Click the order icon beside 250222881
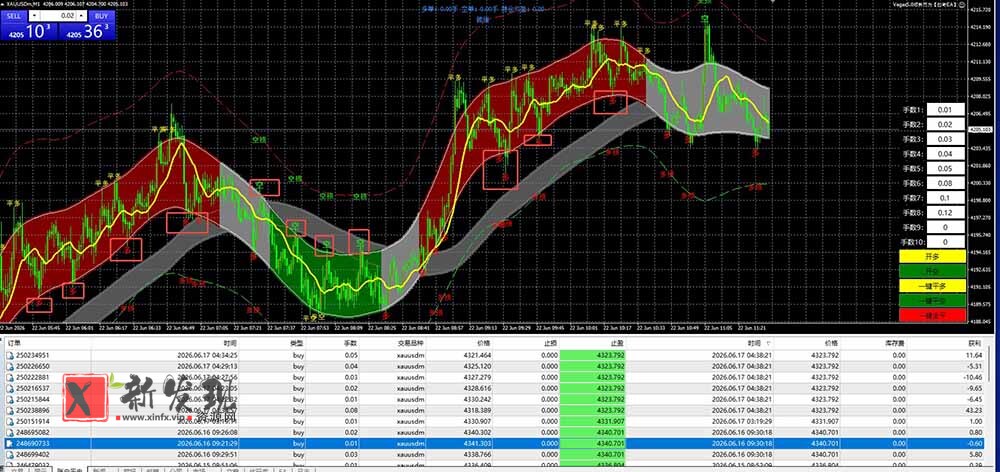The width and height of the screenshot is (1000, 472). (10, 377)
